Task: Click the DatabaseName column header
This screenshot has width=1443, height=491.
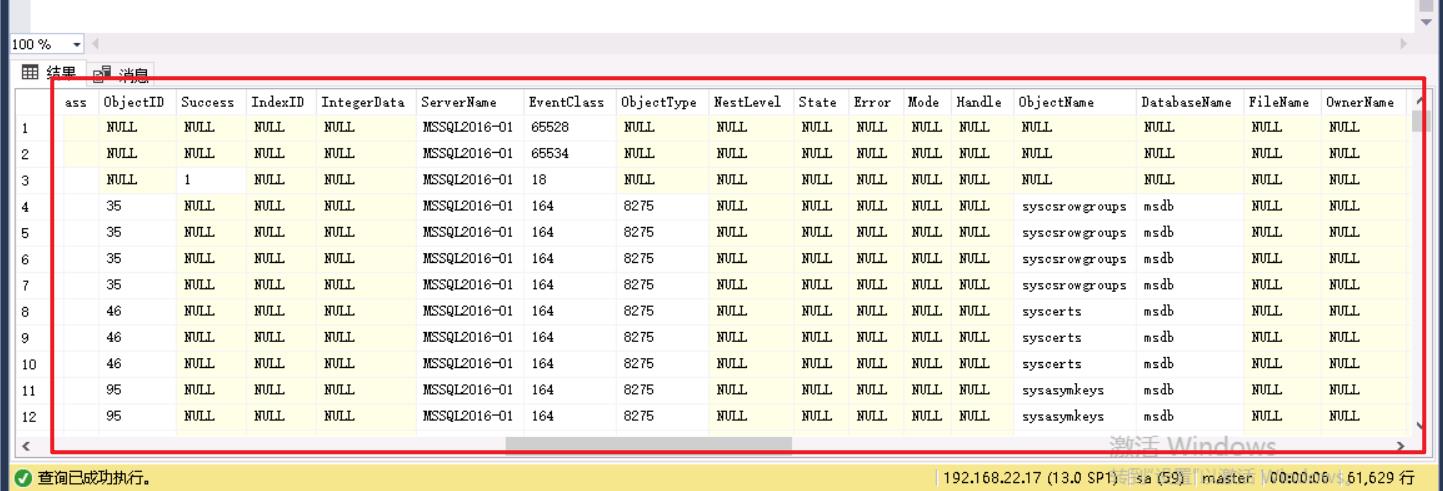Action: pos(1186,102)
